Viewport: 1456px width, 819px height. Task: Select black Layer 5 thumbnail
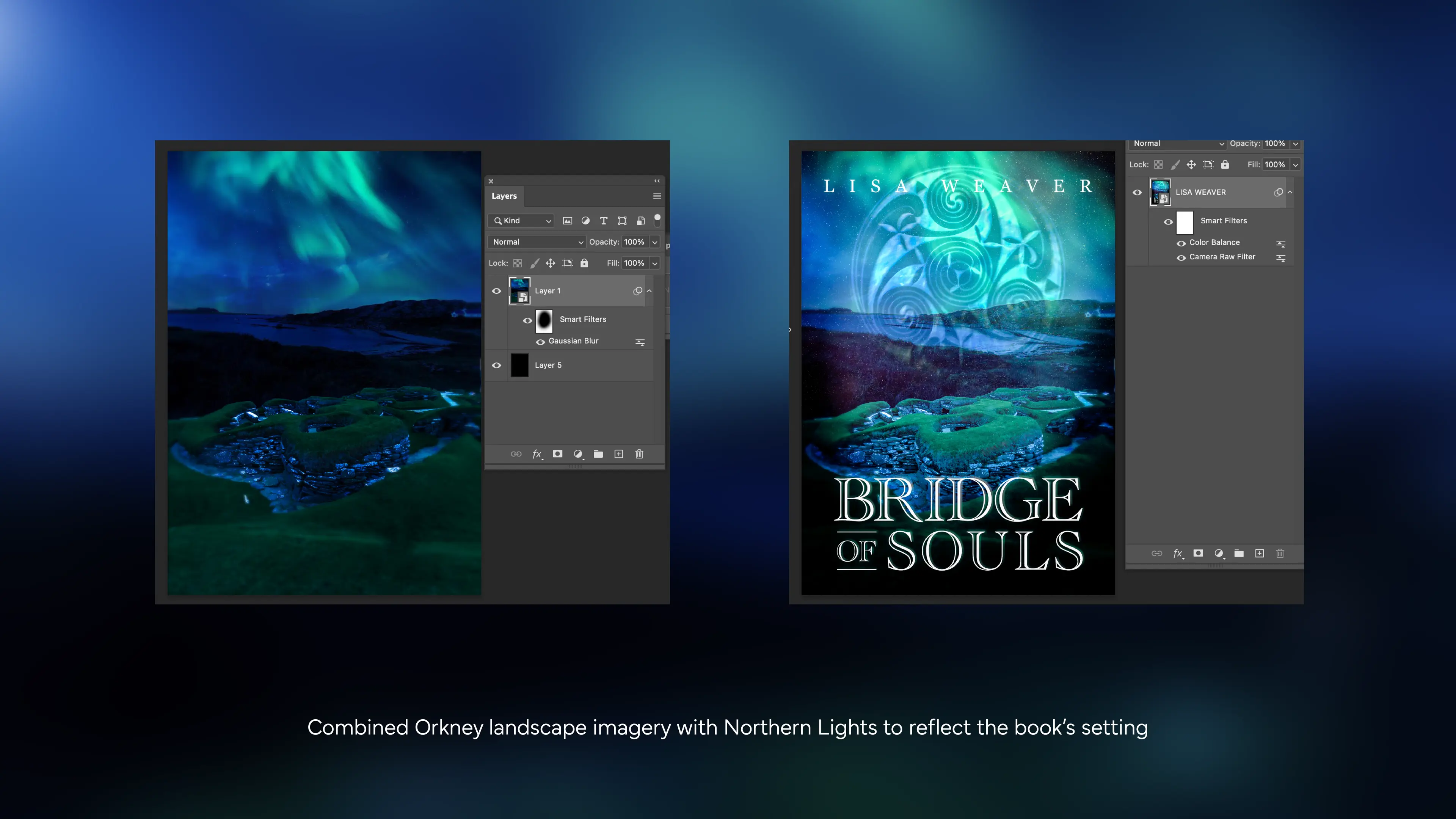click(519, 366)
